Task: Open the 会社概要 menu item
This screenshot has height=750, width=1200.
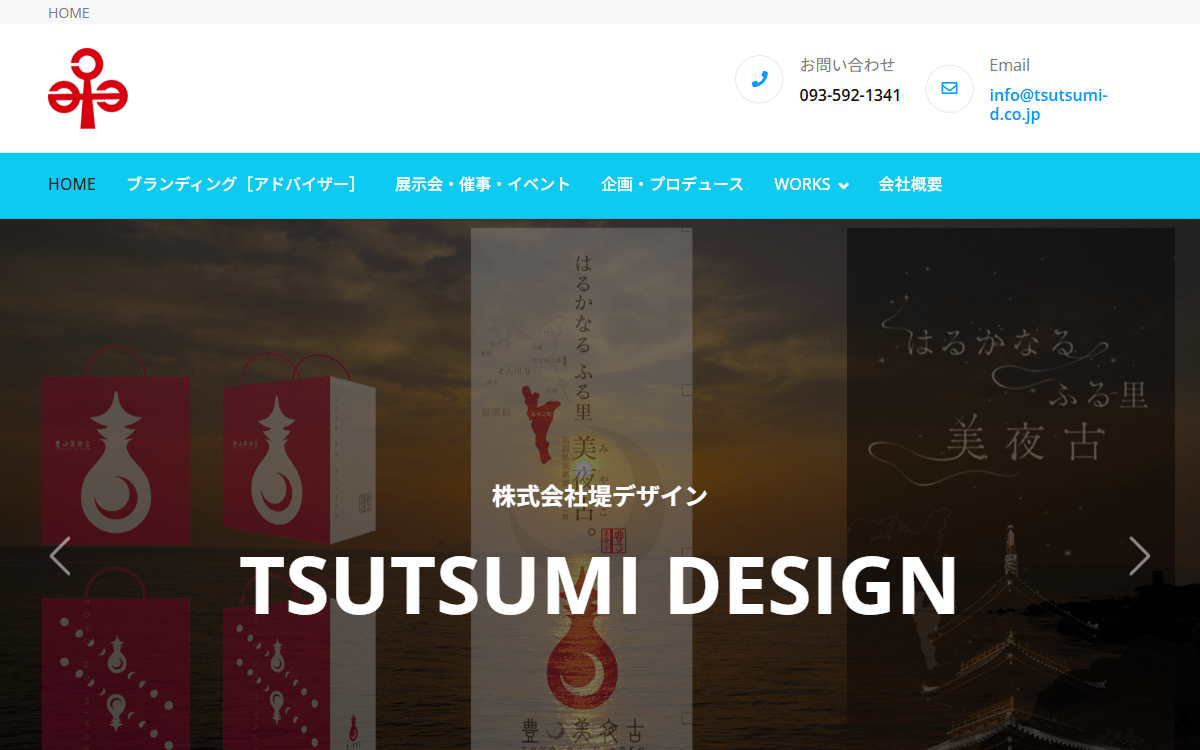Action: click(x=910, y=184)
